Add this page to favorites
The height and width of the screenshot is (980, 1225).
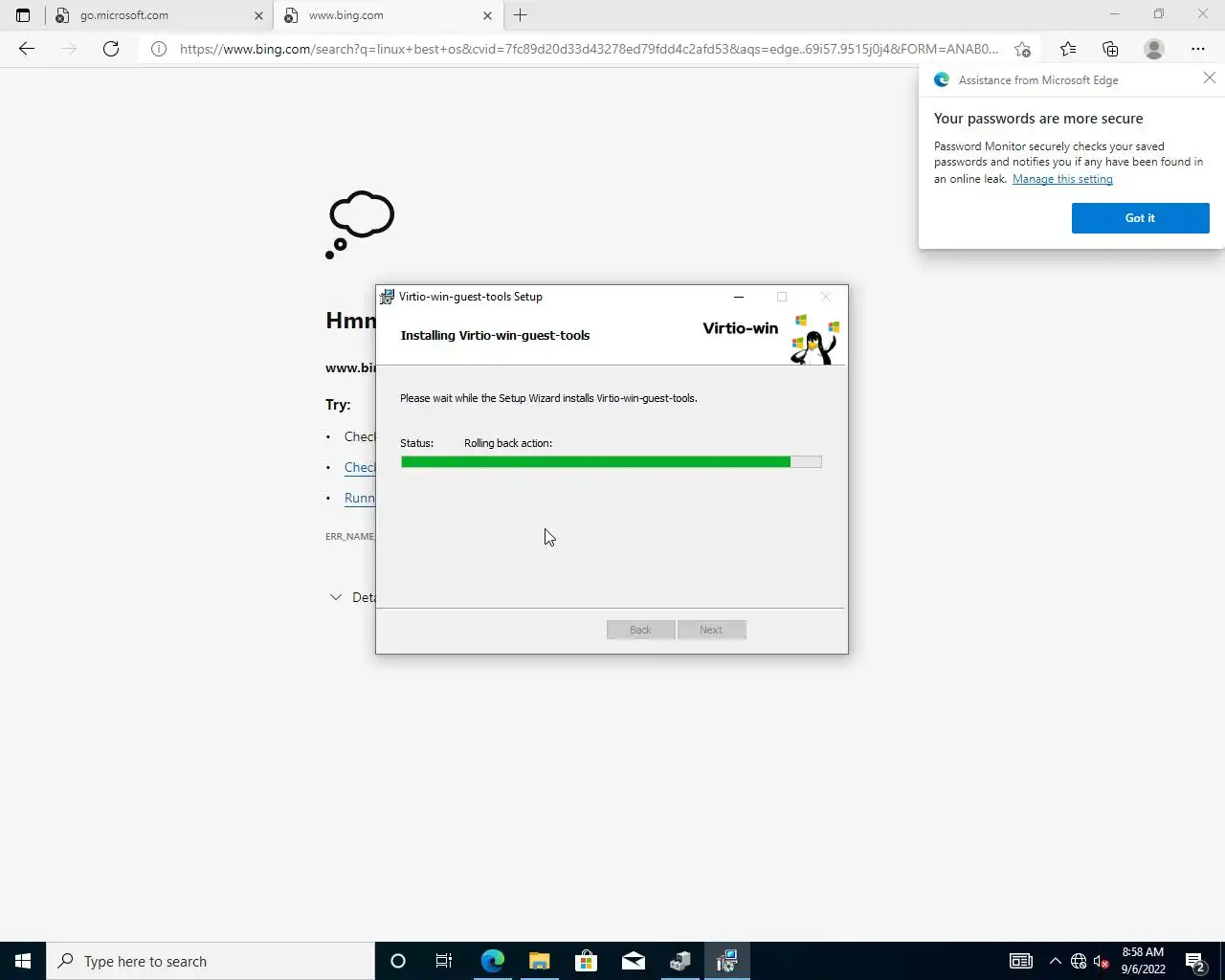[1022, 49]
